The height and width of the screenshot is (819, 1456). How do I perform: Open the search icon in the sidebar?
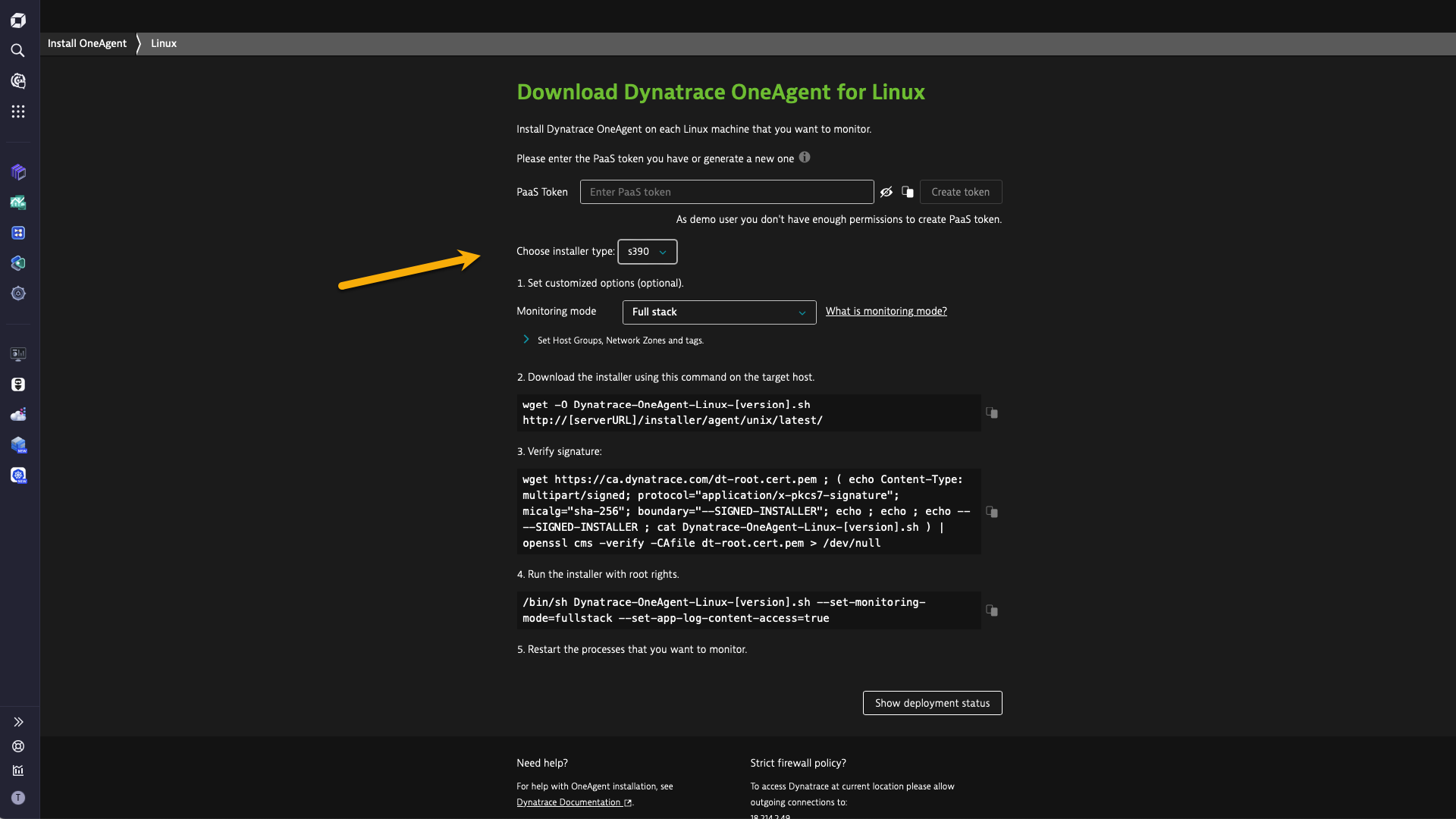(x=18, y=50)
